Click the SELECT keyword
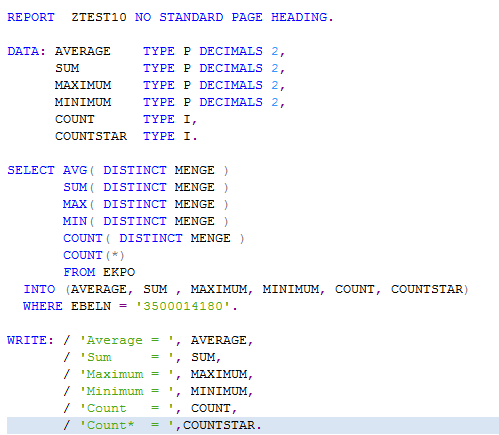The height and width of the screenshot is (435, 499). pos(31,170)
